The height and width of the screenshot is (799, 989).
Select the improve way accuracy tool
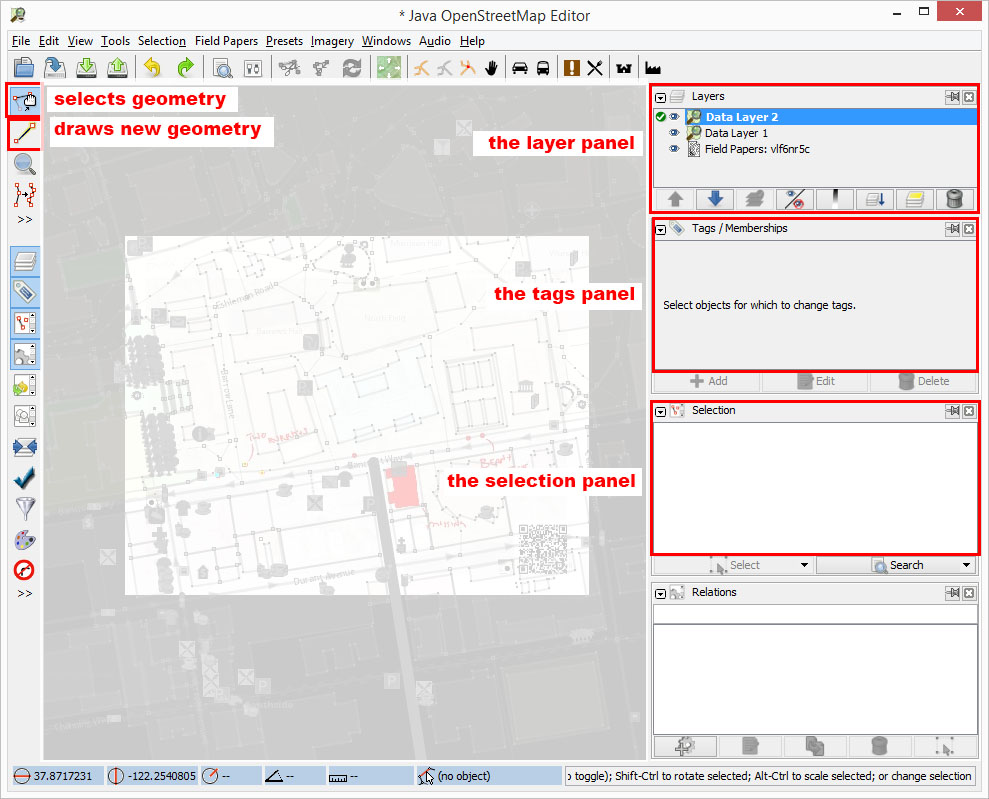pos(25,195)
